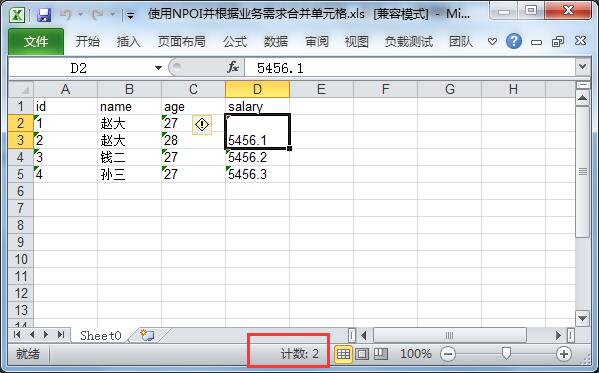Expand the formula bar with its chevron
Viewport: 599px width, 373px height.
point(583,67)
